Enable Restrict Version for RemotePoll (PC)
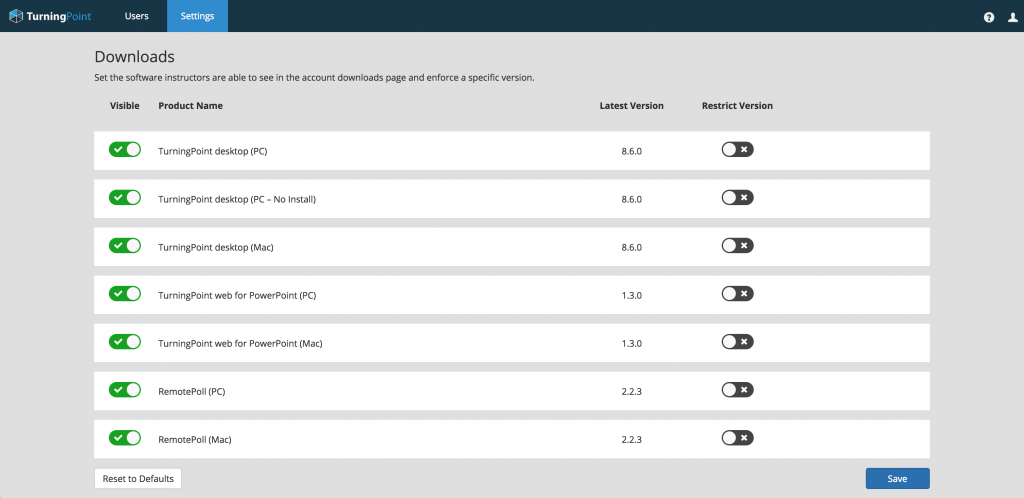 pyautogui.click(x=737, y=390)
